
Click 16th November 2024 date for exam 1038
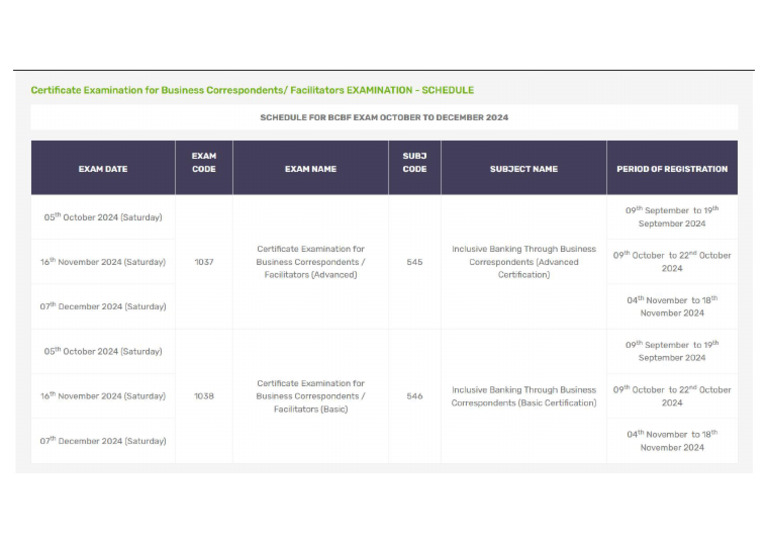(103, 396)
